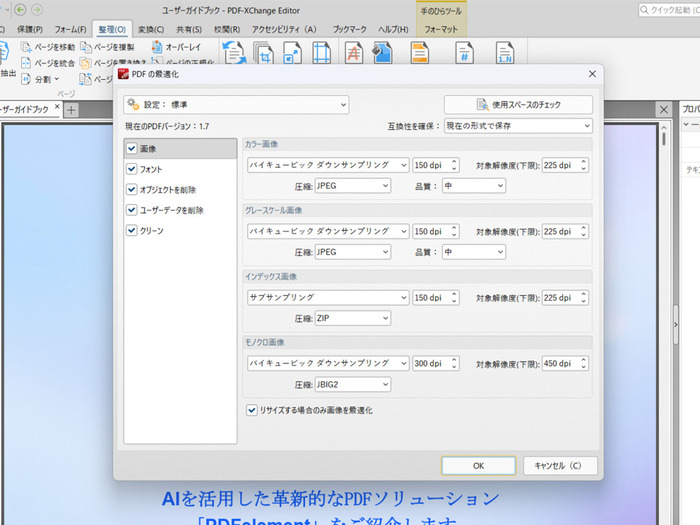The width and height of the screenshot is (700, 525).
Task: Open the フォーマット contextual tab
Action: click(x=441, y=29)
